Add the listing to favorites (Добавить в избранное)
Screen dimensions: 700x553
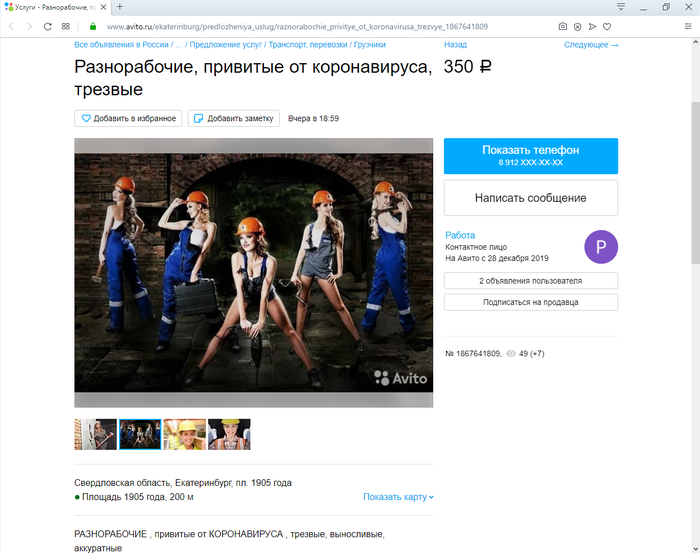pyautogui.click(x=128, y=118)
